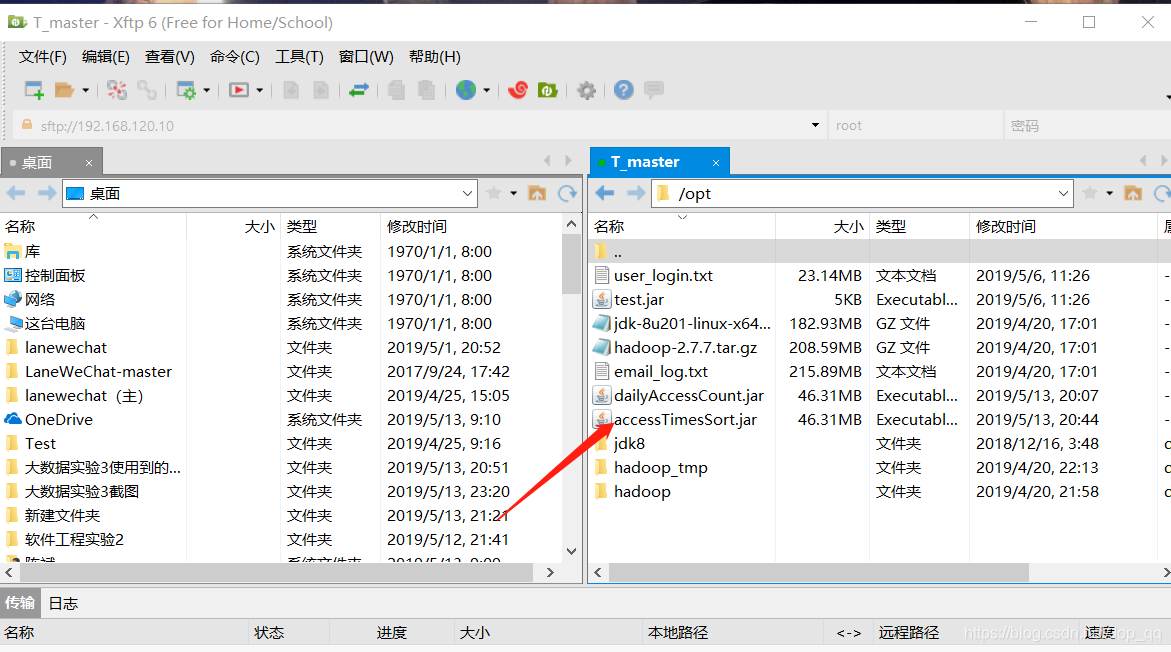Click the Copy toolbar icon

tap(397, 90)
